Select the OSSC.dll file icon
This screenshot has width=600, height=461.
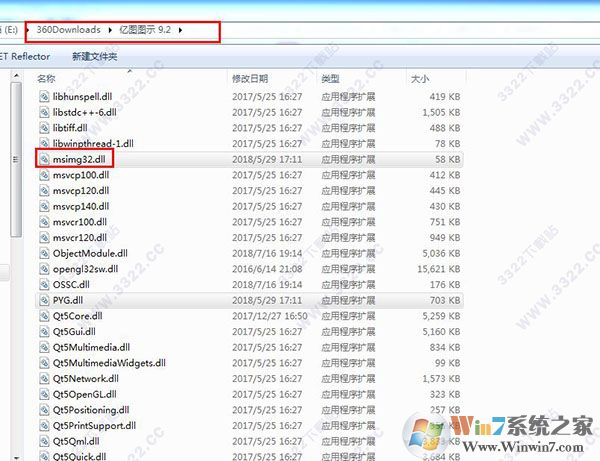pos(44,285)
